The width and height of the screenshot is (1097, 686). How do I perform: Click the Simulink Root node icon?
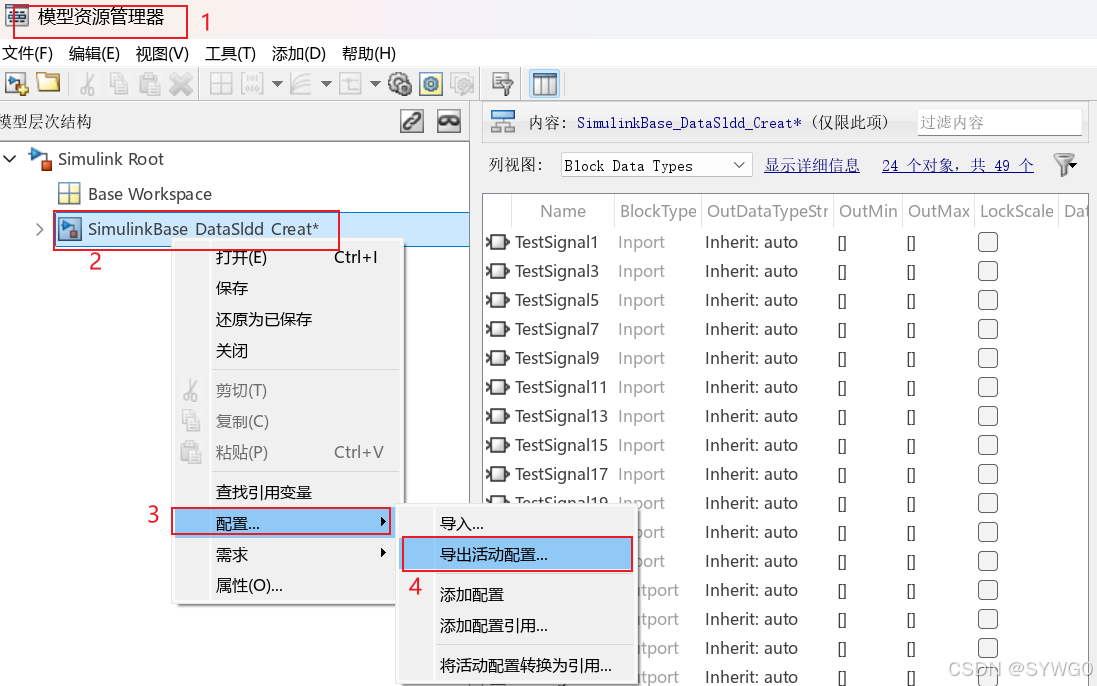[40, 159]
